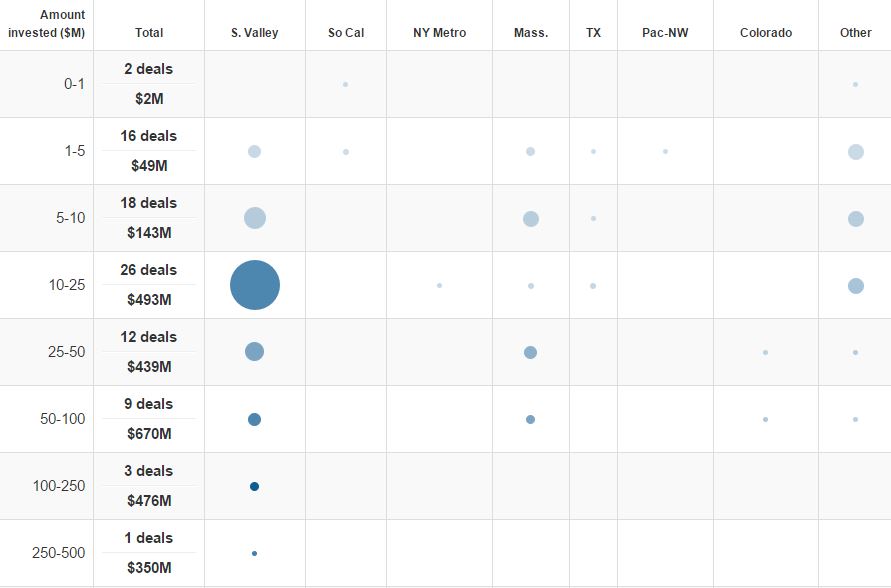
Task: Click the Other bubble in 1-5 row
Action: pyautogui.click(x=856, y=152)
